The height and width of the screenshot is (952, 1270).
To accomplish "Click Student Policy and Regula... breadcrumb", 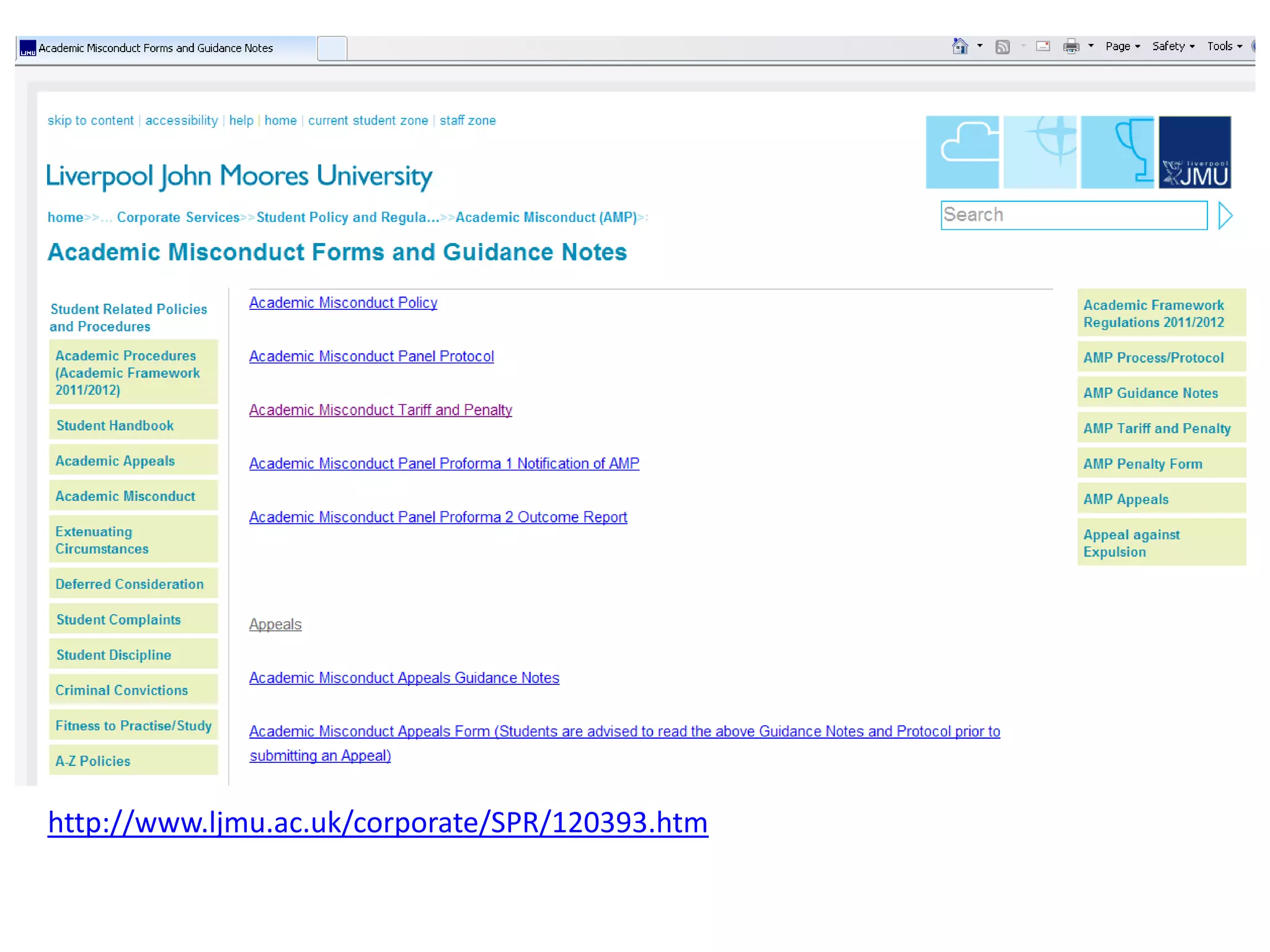I will [x=348, y=218].
